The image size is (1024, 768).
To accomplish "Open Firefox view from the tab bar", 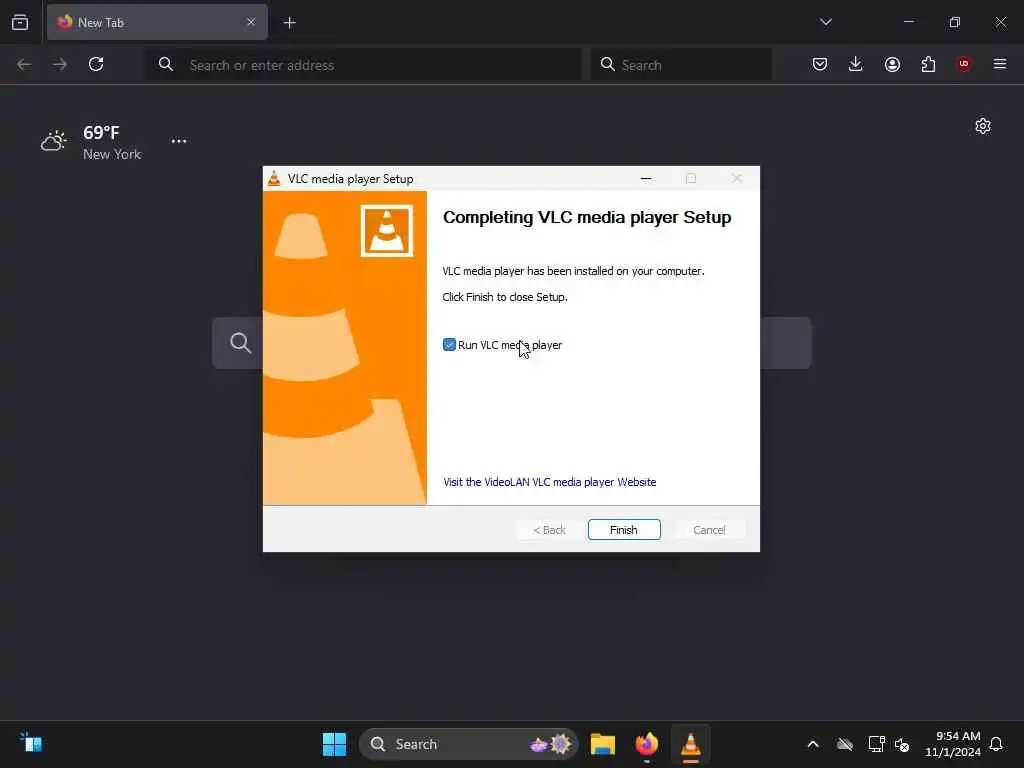I will 20,22.
